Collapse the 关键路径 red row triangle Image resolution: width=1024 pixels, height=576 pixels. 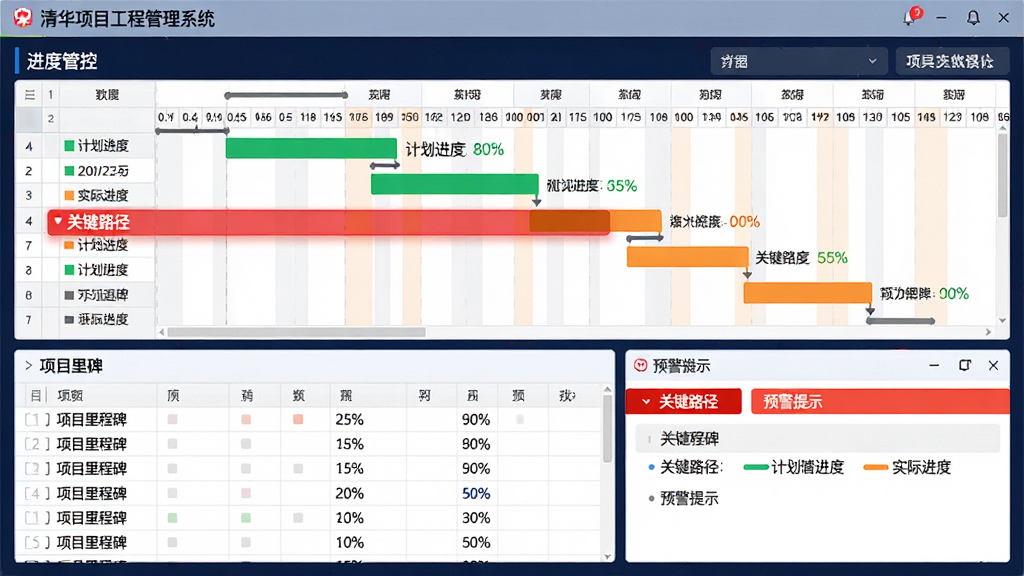57,221
